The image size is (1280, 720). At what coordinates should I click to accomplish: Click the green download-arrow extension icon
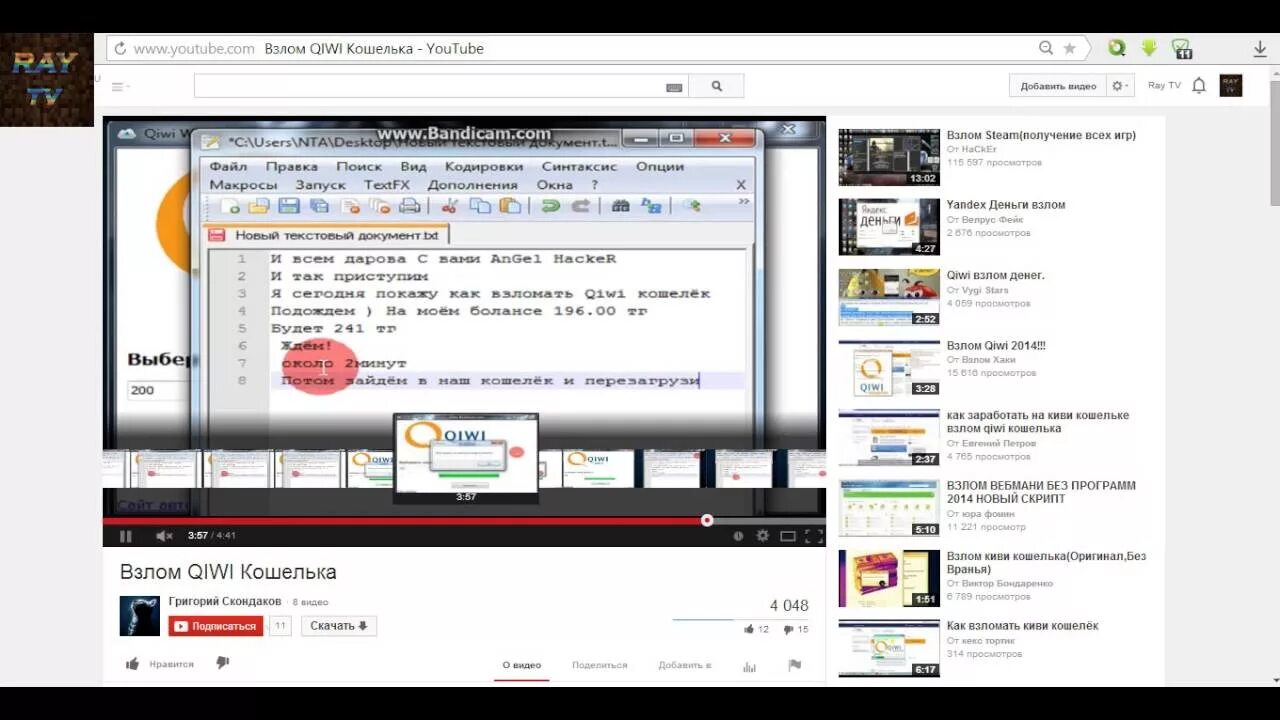click(1149, 48)
